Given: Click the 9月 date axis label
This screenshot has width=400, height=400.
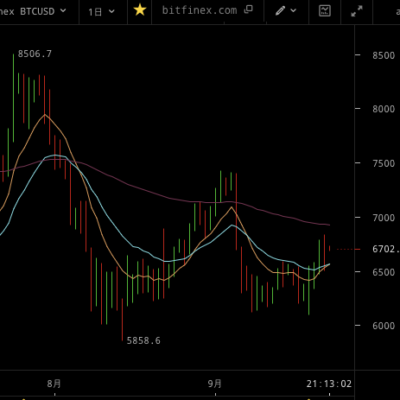Looking at the screenshot, I should pos(215,384).
